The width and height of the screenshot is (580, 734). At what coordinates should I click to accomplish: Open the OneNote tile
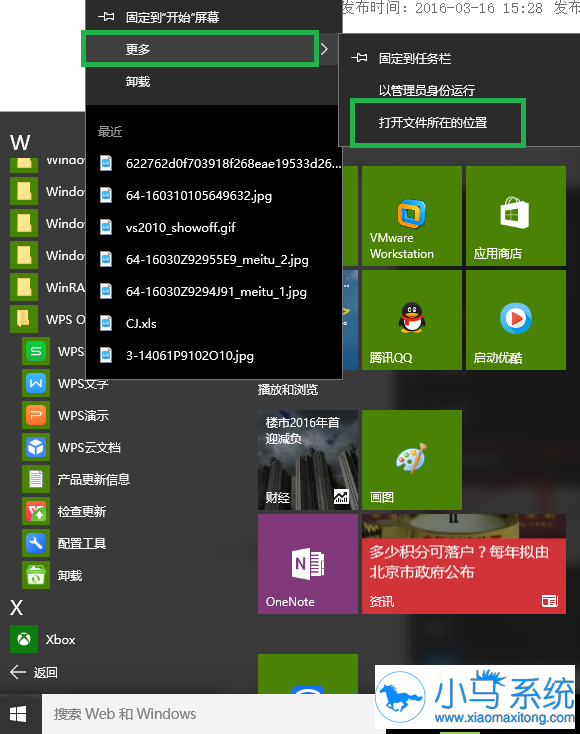[x=308, y=564]
